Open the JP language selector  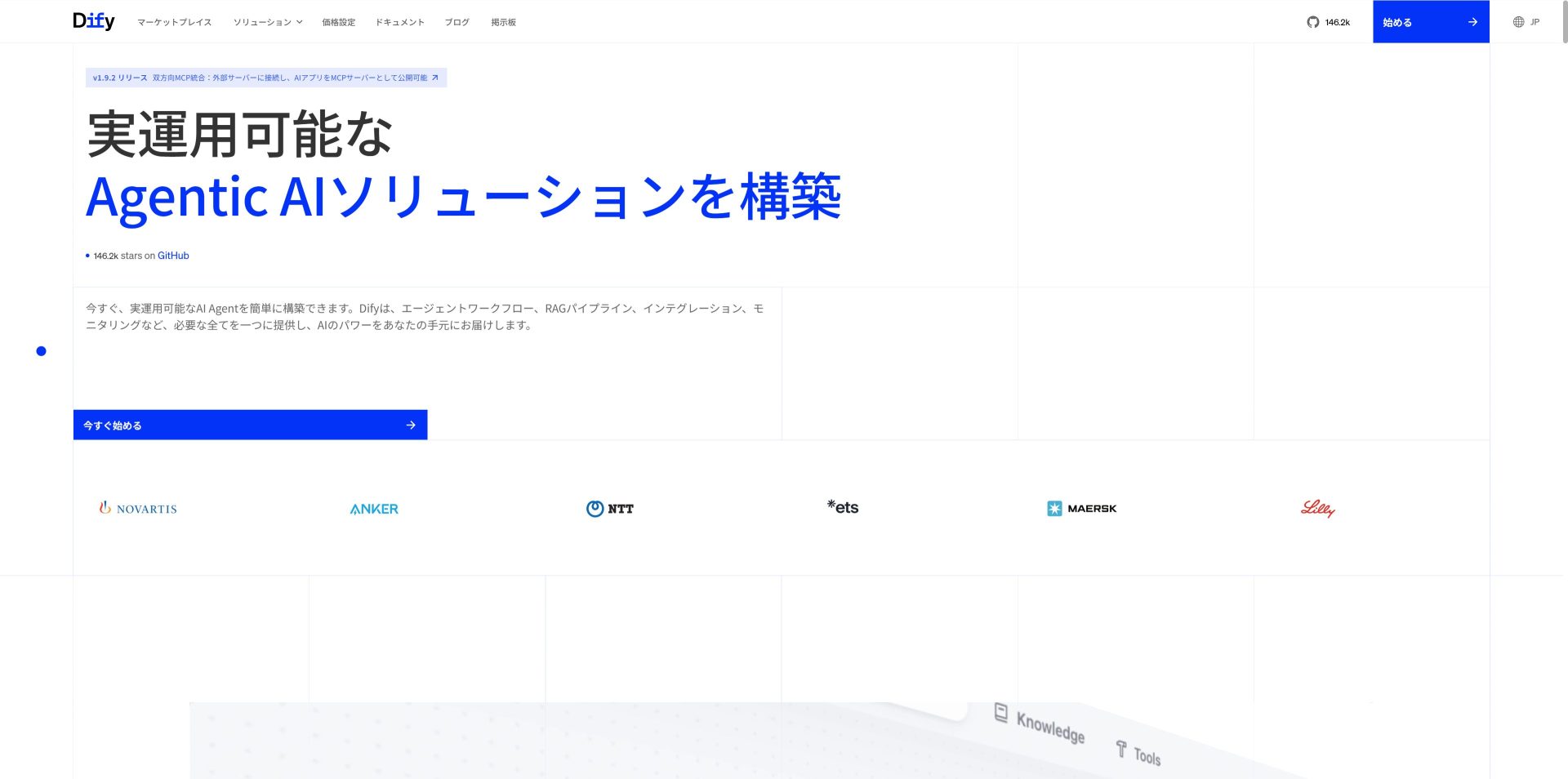click(1526, 22)
